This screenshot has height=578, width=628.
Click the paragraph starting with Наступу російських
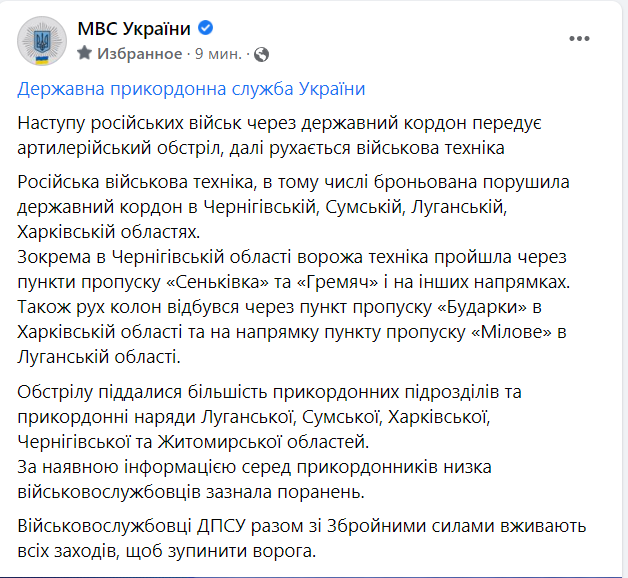(279, 135)
